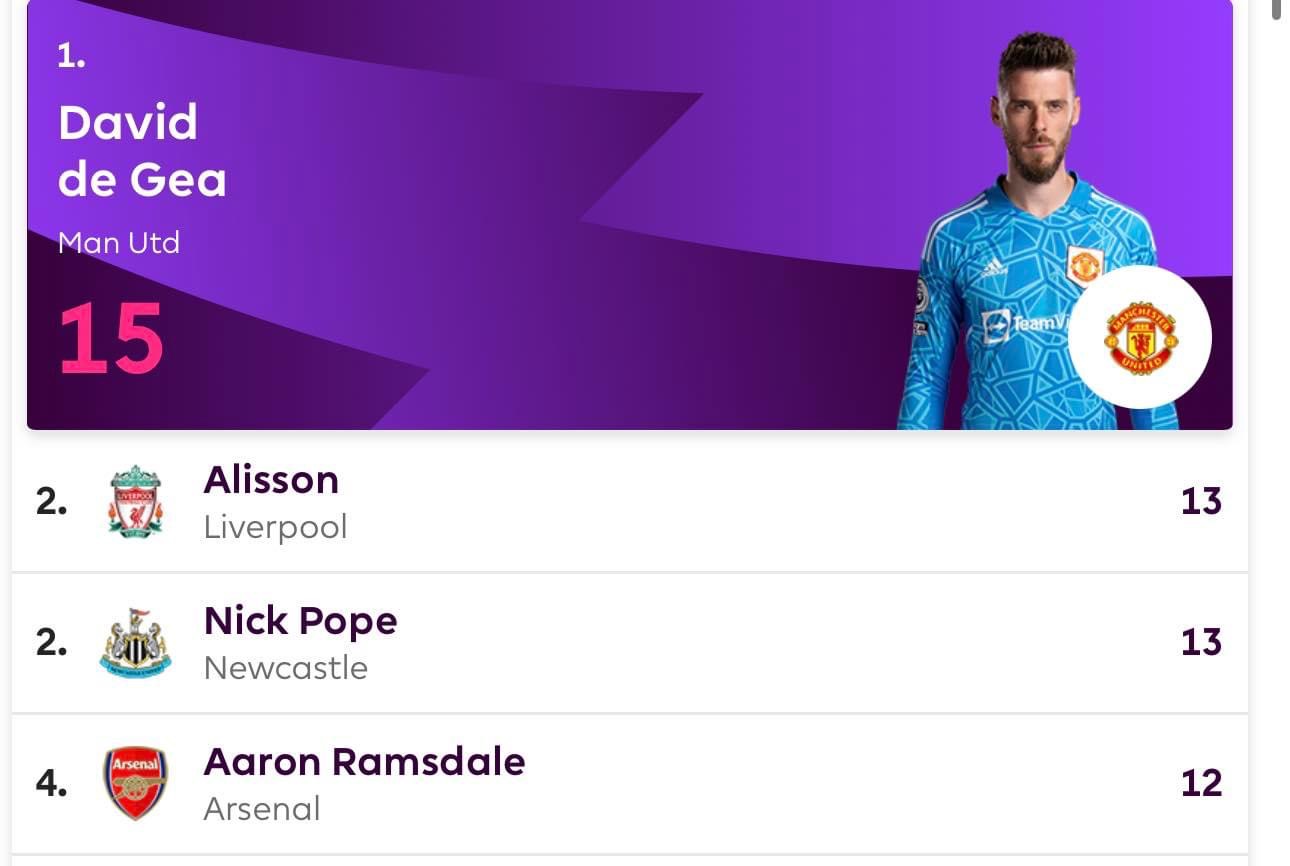This screenshot has width=1290, height=866.
Task: Click the Liverpool club crest
Action: coord(135,502)
